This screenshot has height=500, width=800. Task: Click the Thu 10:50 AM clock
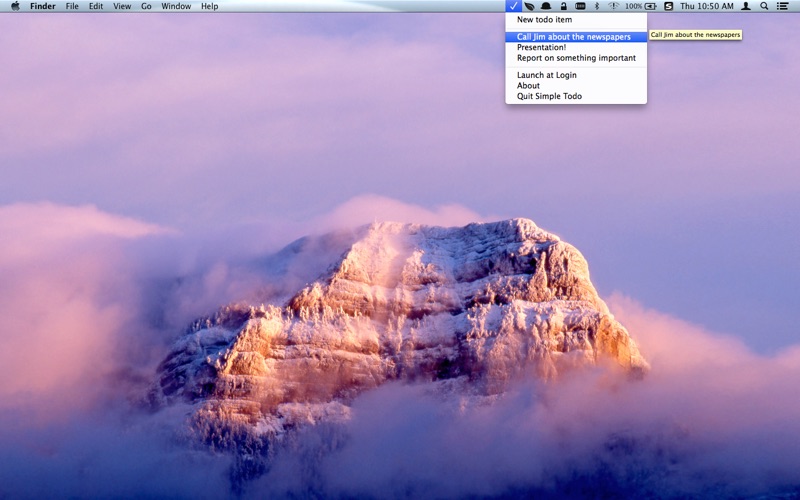(x=707, y=6)
